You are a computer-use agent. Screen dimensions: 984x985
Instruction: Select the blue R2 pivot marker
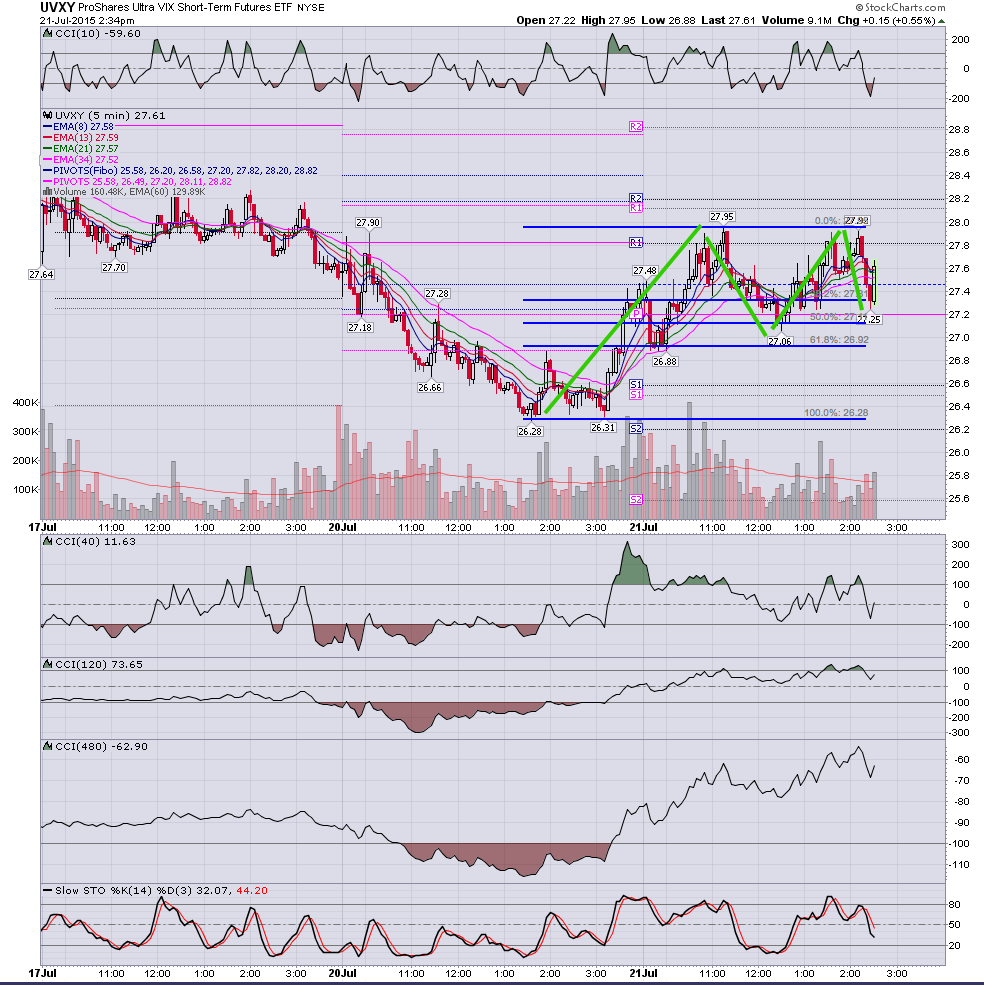(x=636, y=199)
